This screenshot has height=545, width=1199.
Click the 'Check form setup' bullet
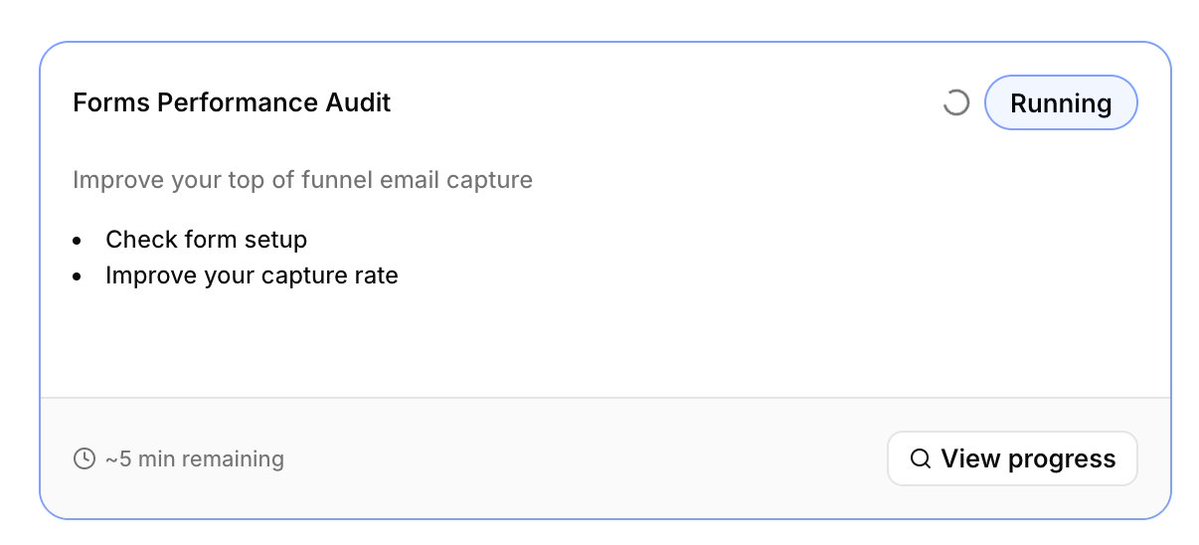[x=206, y=239]
